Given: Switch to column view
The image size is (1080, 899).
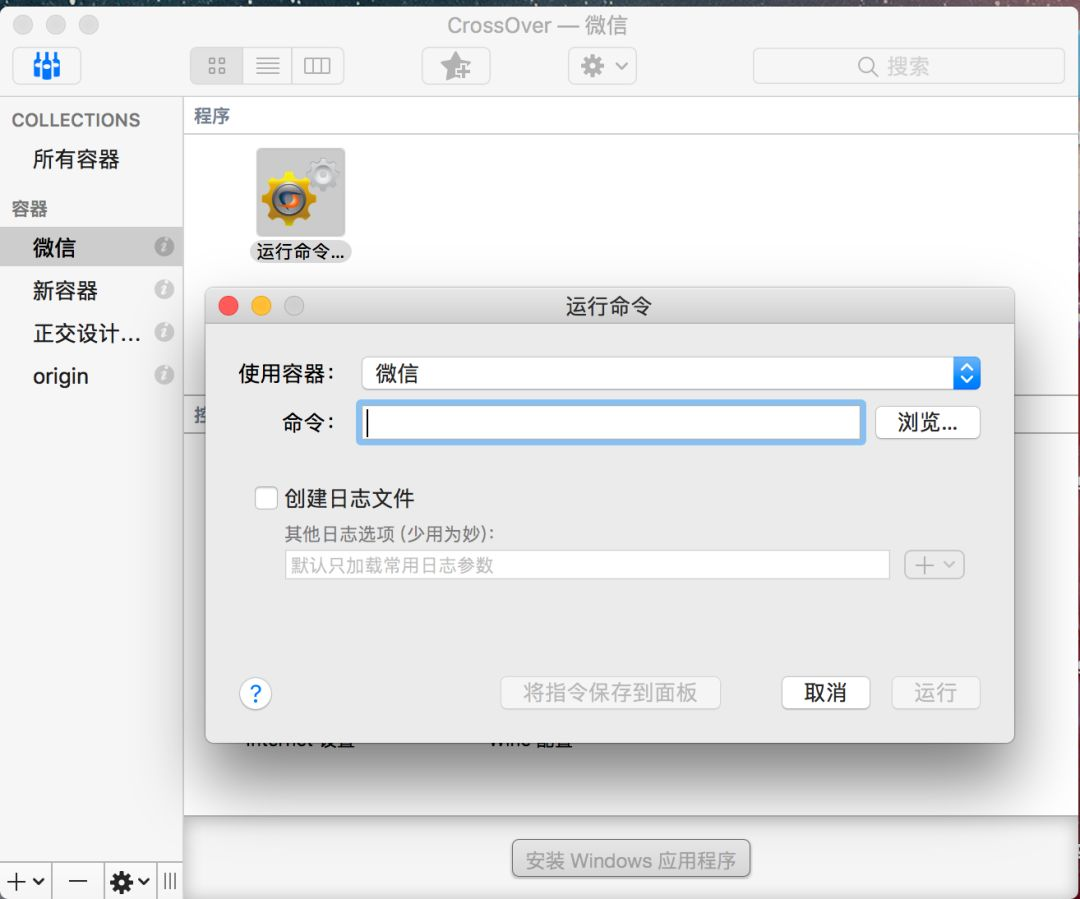Looking at the screenshot, I should pos(318,66).
